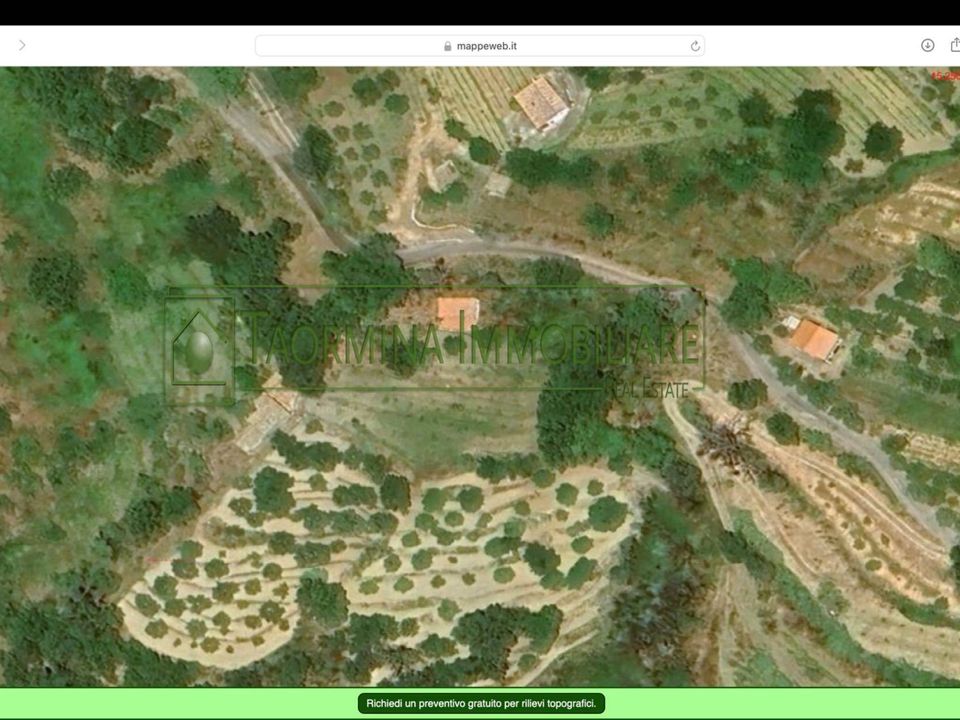Click the forward navigation chevron
Viewport: 960px width, 720px height.
tap(22, 45)
